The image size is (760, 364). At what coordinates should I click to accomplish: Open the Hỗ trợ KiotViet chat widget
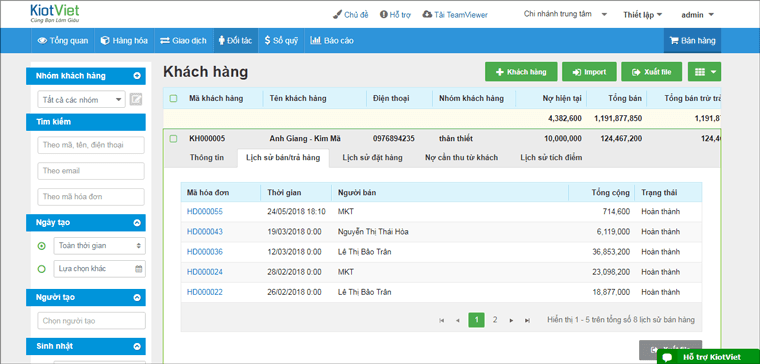[x=708, y=357]
